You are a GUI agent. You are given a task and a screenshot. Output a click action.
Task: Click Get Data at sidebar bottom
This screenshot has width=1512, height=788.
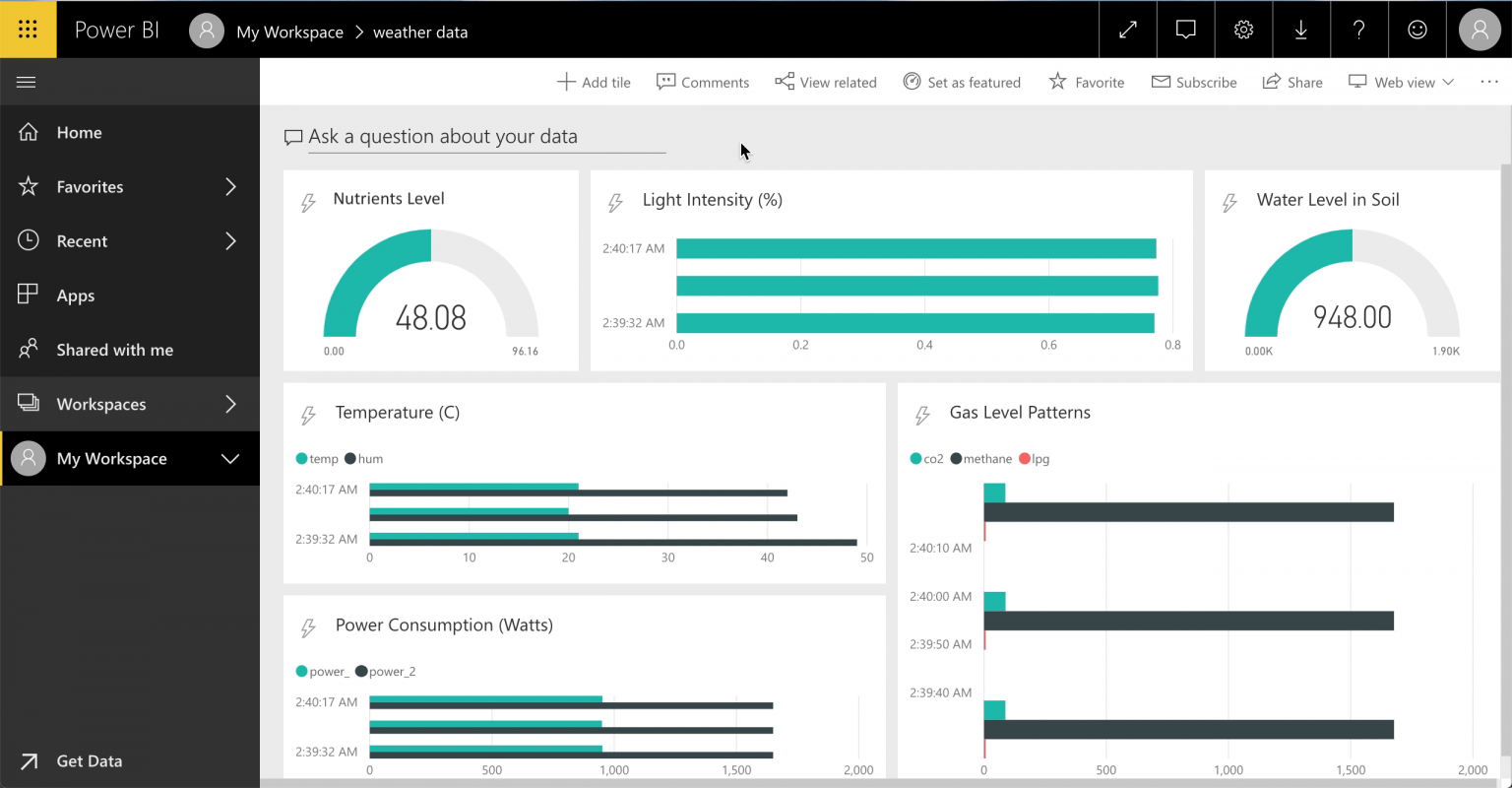(x=130, y=760)
